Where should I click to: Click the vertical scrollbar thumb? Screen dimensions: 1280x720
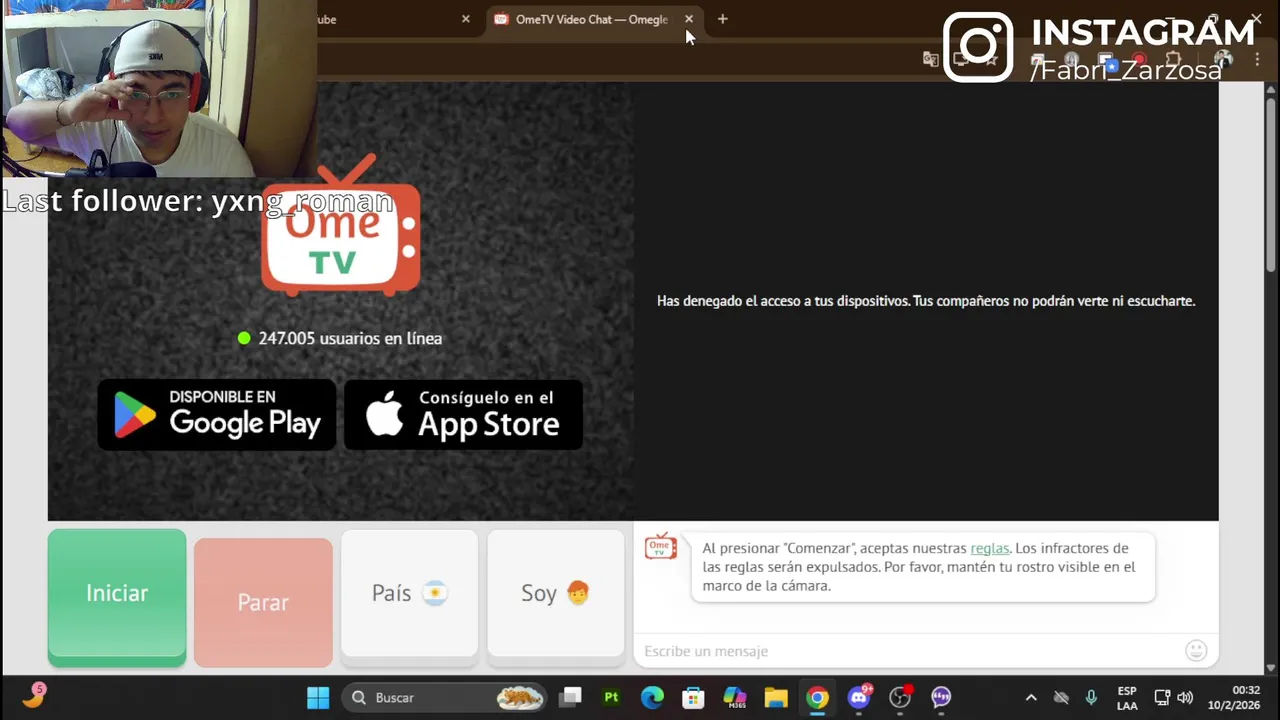click(1271, 184)
